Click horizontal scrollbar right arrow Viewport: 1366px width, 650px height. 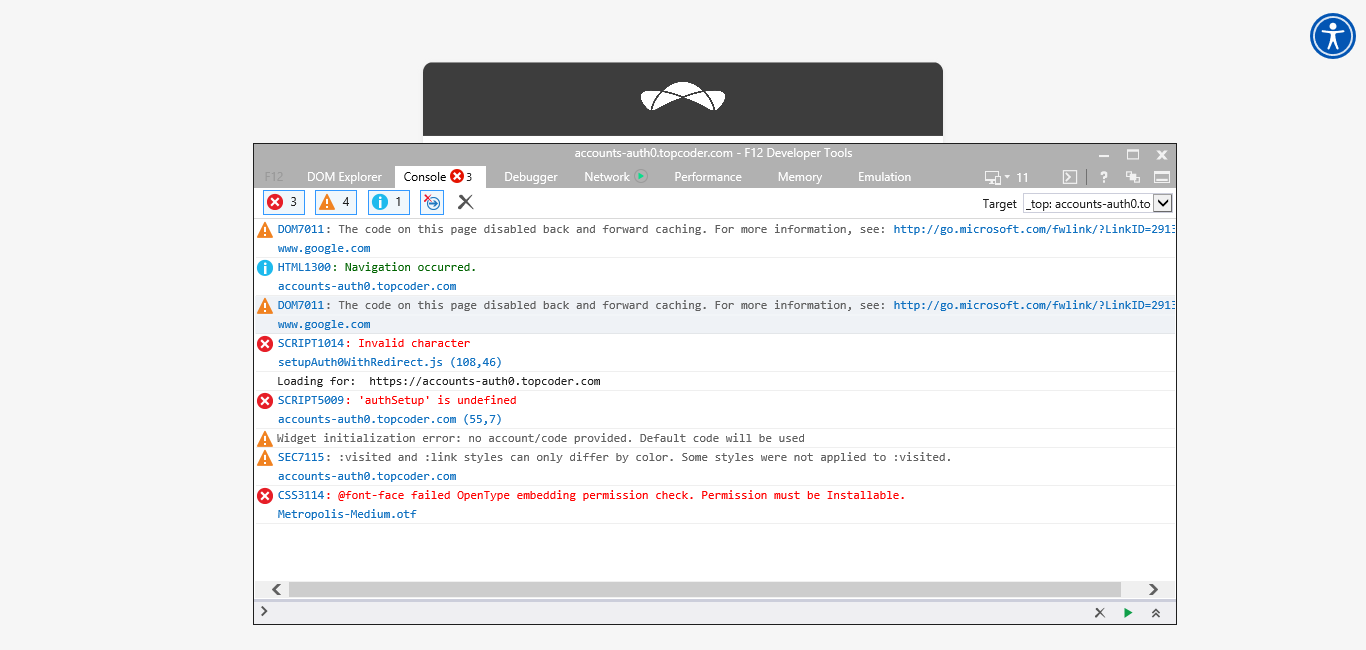(1153, 590)
